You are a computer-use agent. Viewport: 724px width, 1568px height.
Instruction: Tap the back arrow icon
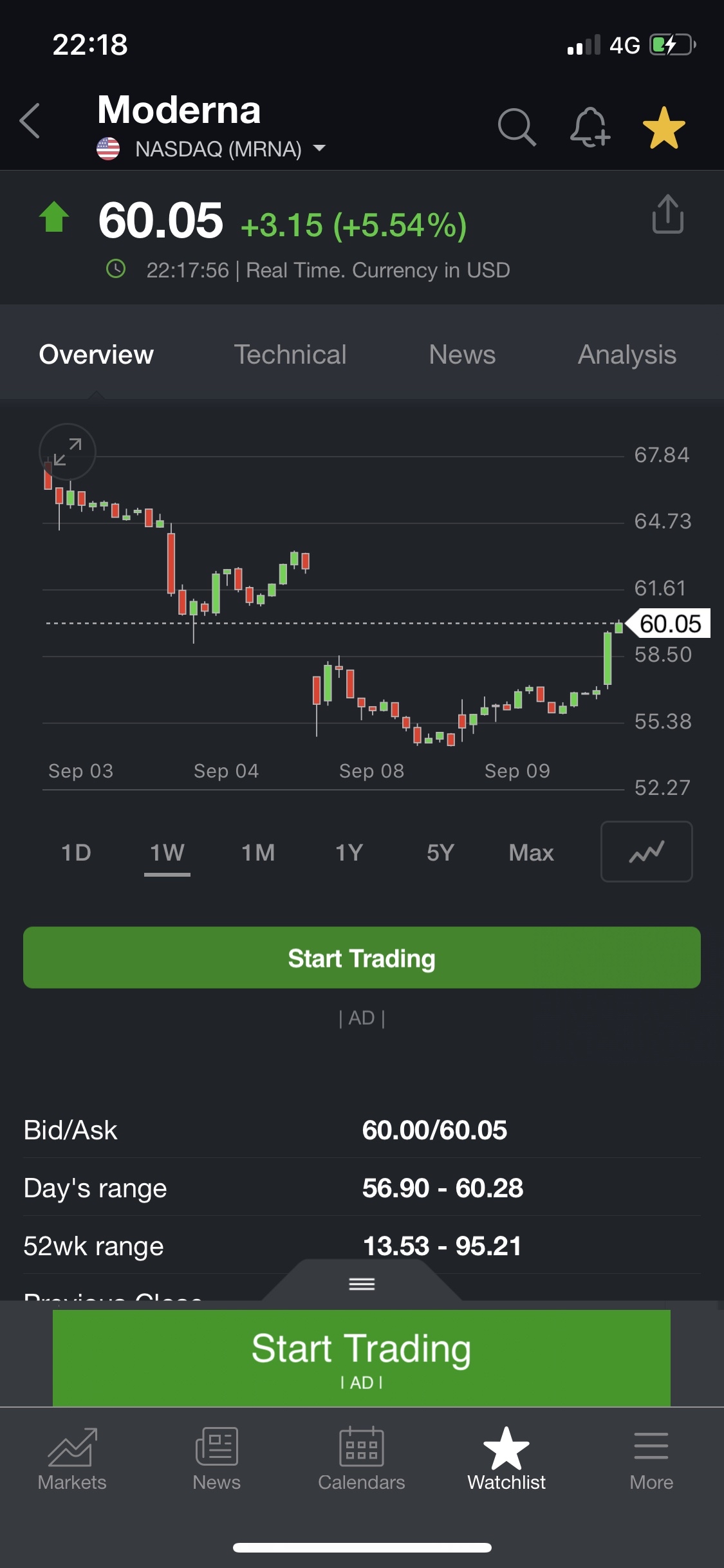(x=30, y=121)
